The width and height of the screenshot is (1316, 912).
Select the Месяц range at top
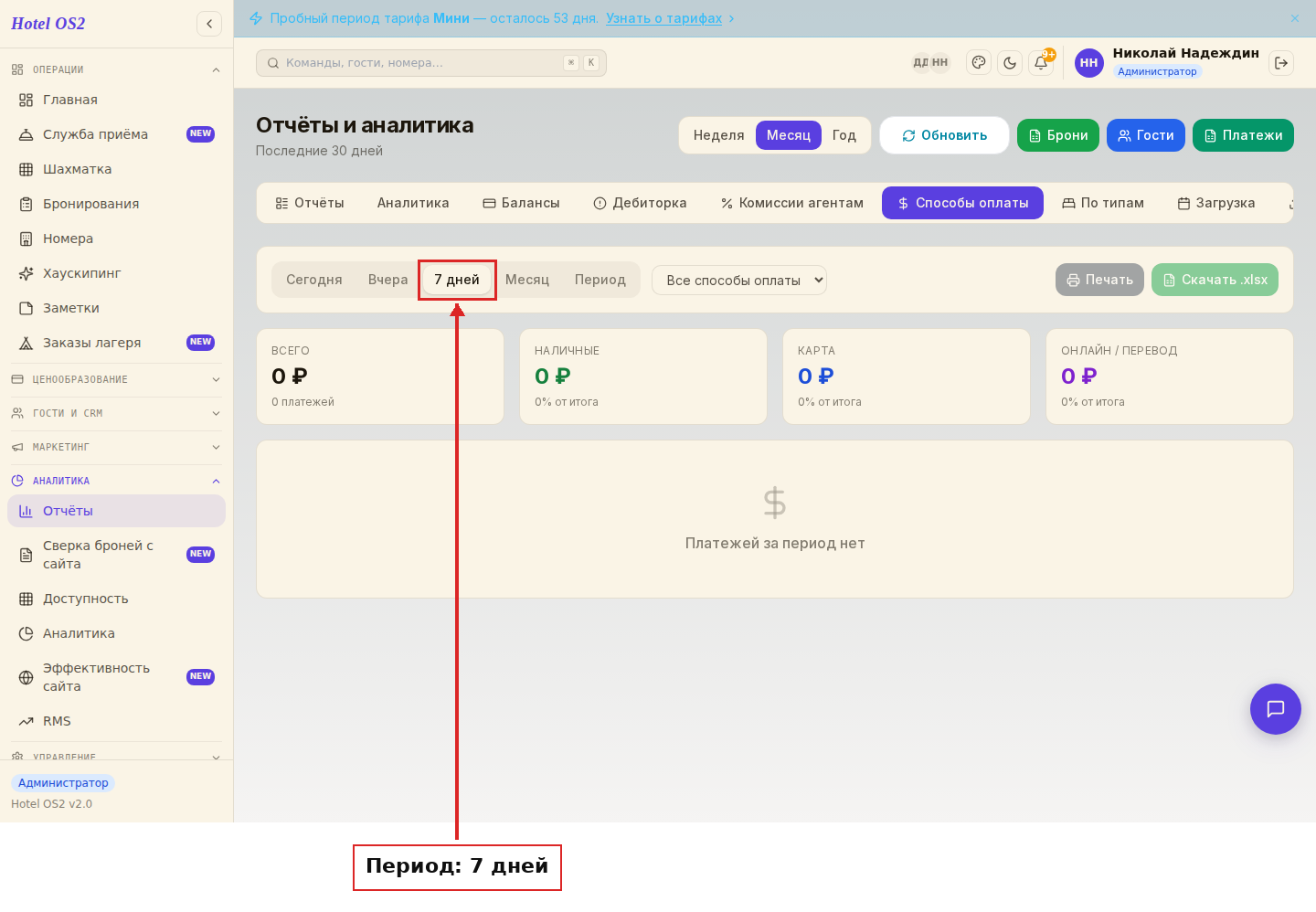[x=788, y=135]
